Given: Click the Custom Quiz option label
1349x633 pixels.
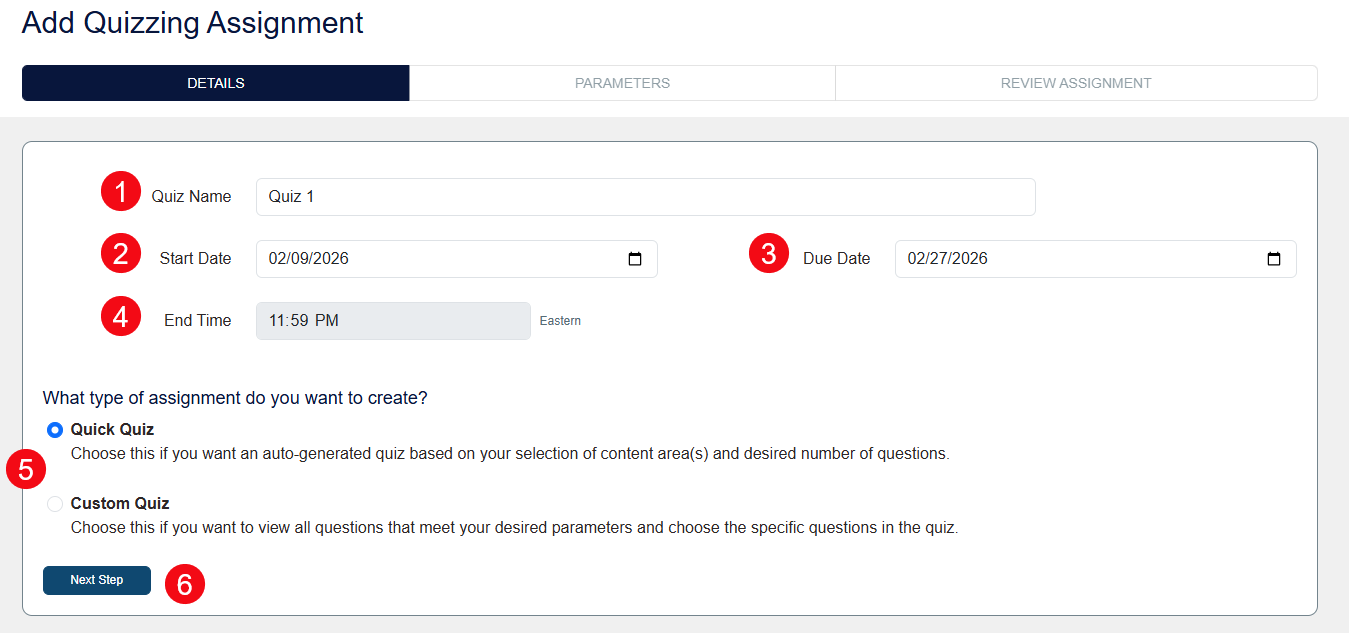Looking at the screenshot, I should 120,503.
